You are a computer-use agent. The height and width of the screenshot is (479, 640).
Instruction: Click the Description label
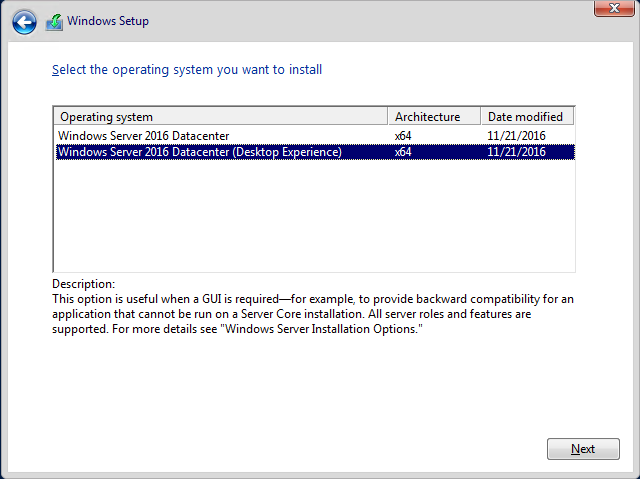pyautogui.click(x=84, y=284)
